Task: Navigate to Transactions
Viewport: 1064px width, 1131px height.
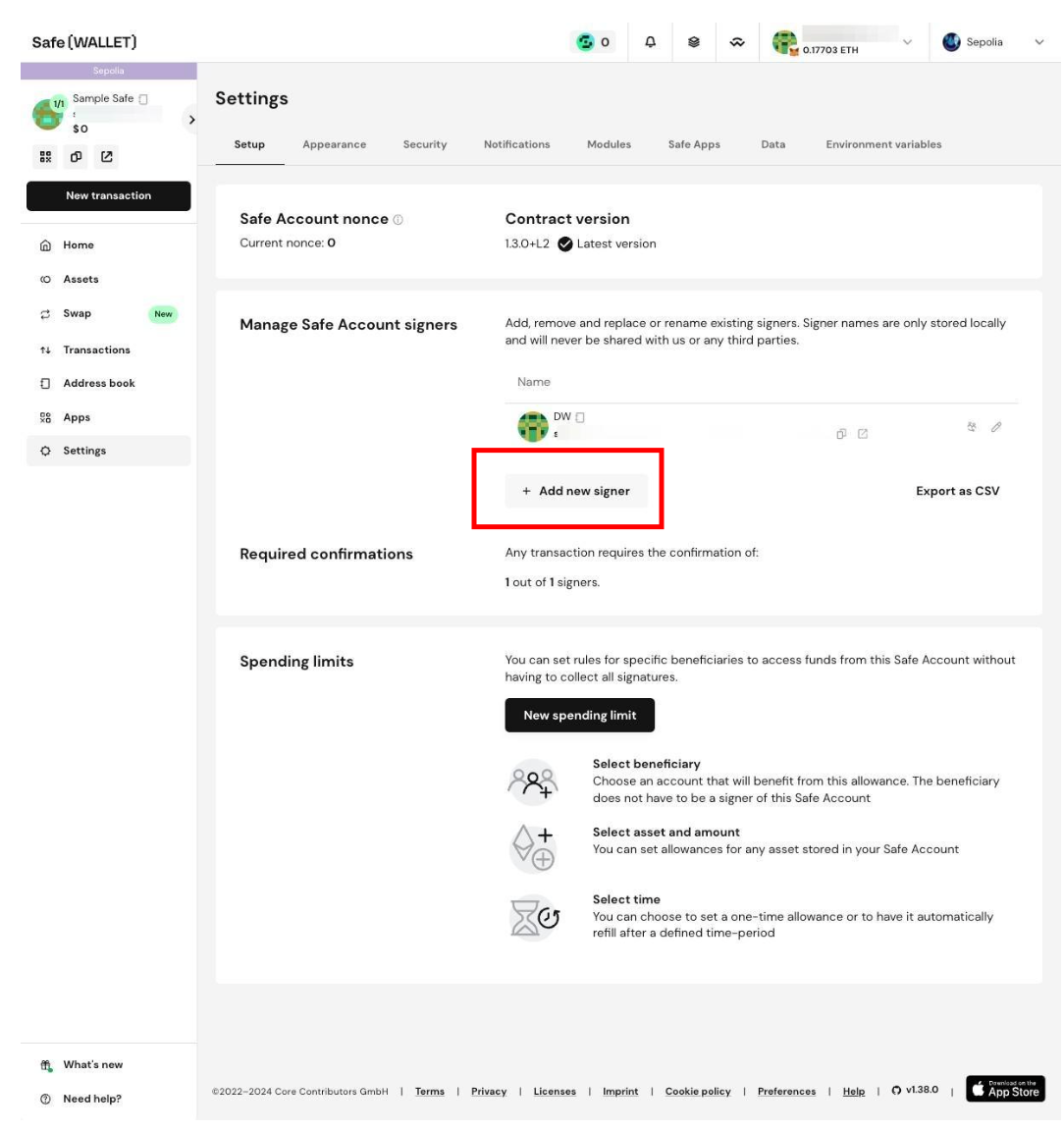Action: tap(108, 350)
